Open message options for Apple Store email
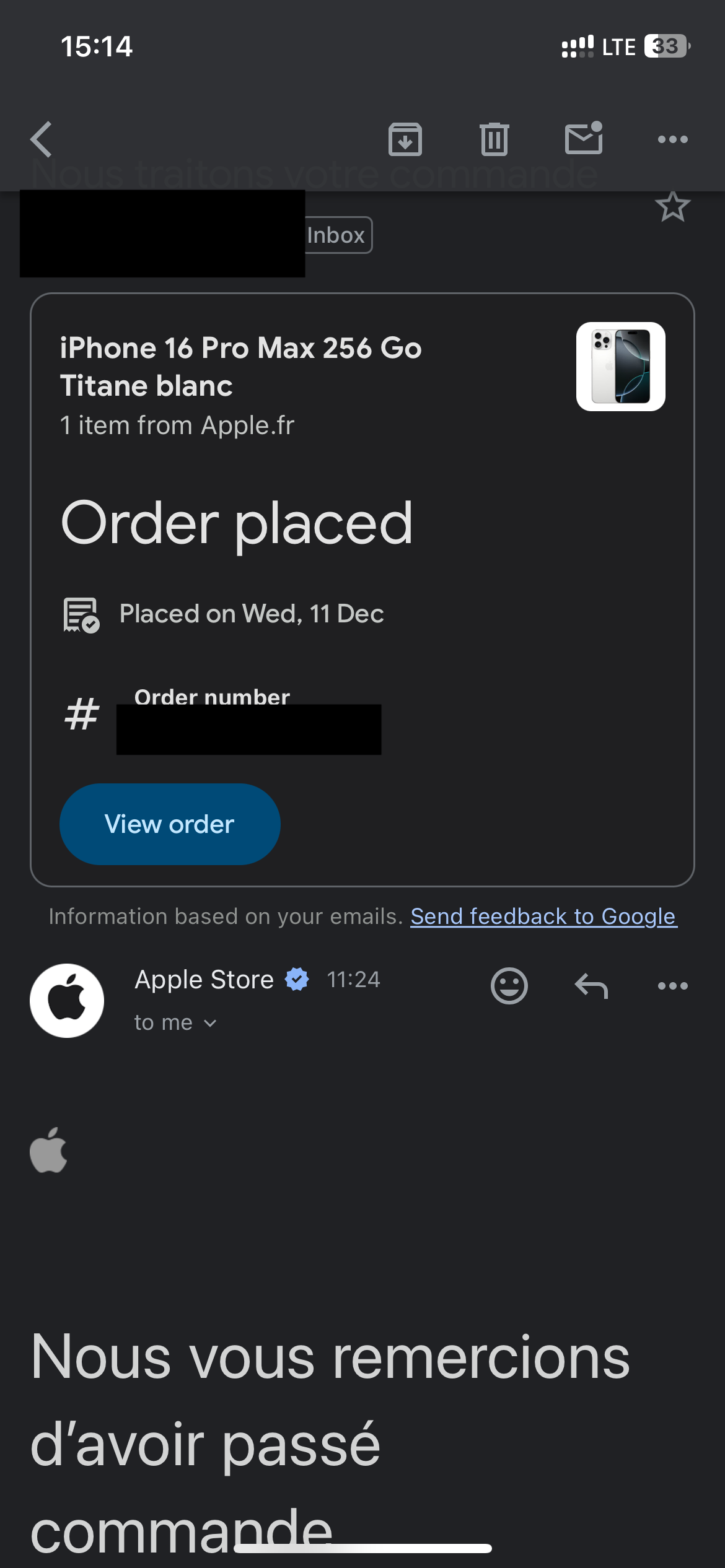Viewport: 725px width, 1568px height. pos(672,985)
